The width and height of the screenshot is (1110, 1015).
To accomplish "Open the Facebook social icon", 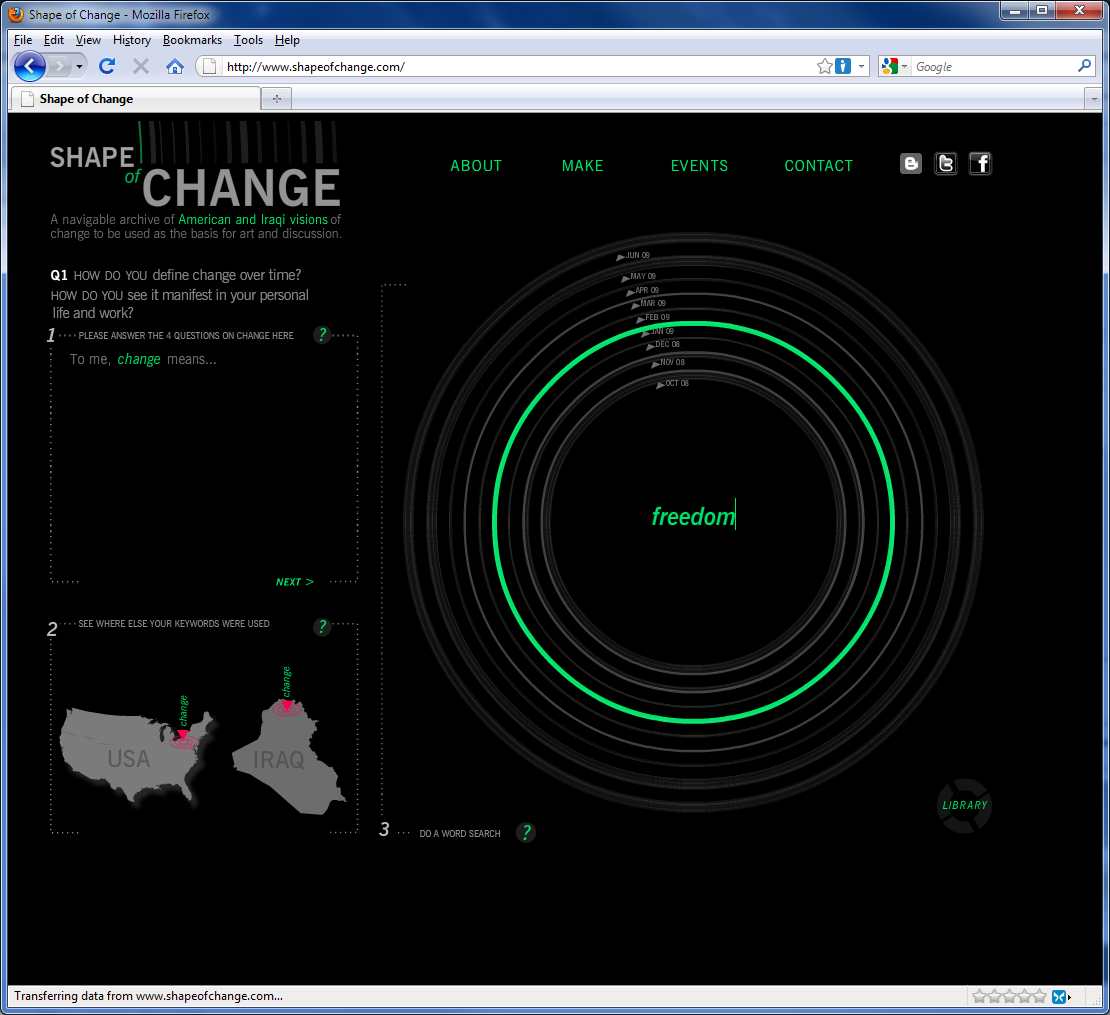I will click(x=980, y=164).
